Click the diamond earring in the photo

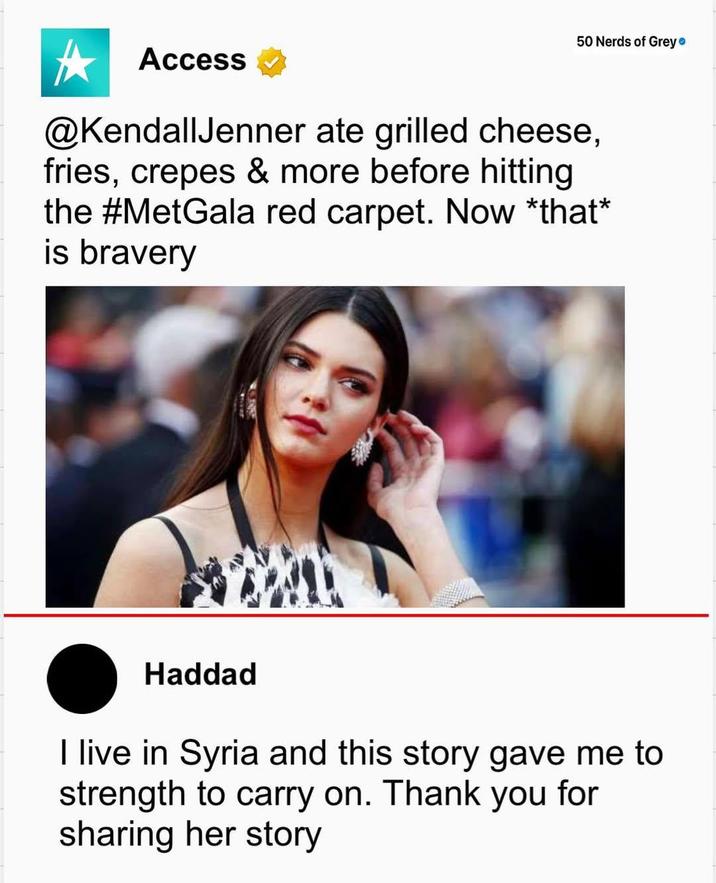pyautogui.click(x=362, y=448)
